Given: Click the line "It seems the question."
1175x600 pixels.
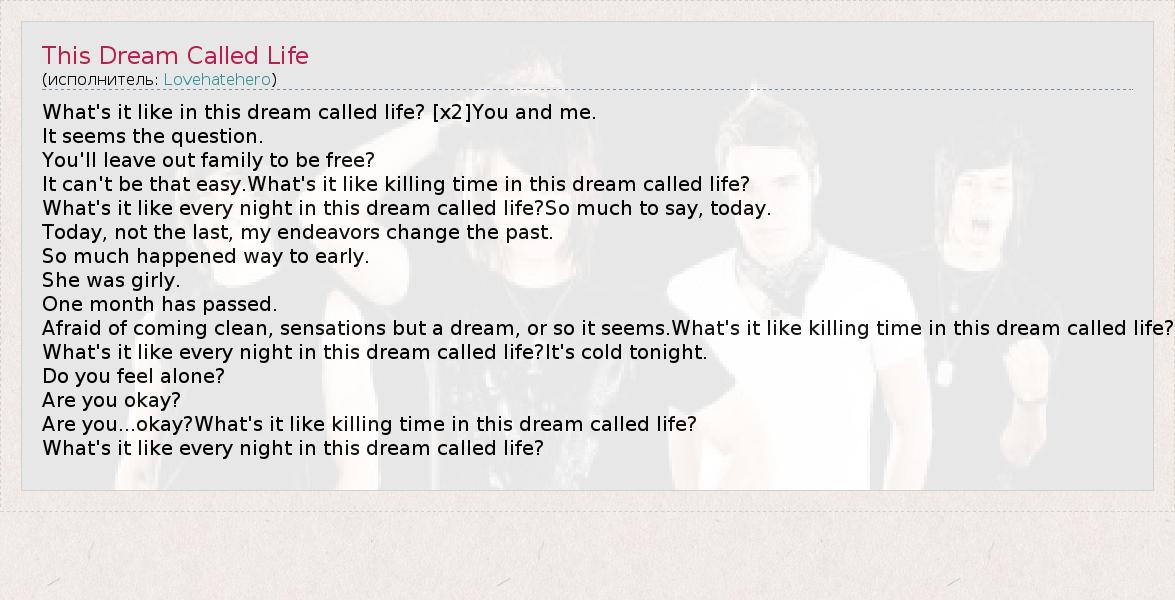Looking at the screenshot, I should (x=153, y=136).
